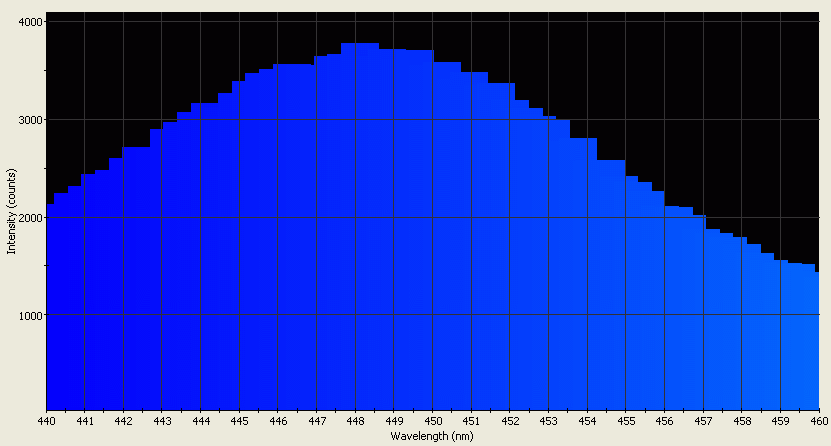The image size is (831, 446).
Task: Click the 459 wavelength axis label
Action: 781,421
